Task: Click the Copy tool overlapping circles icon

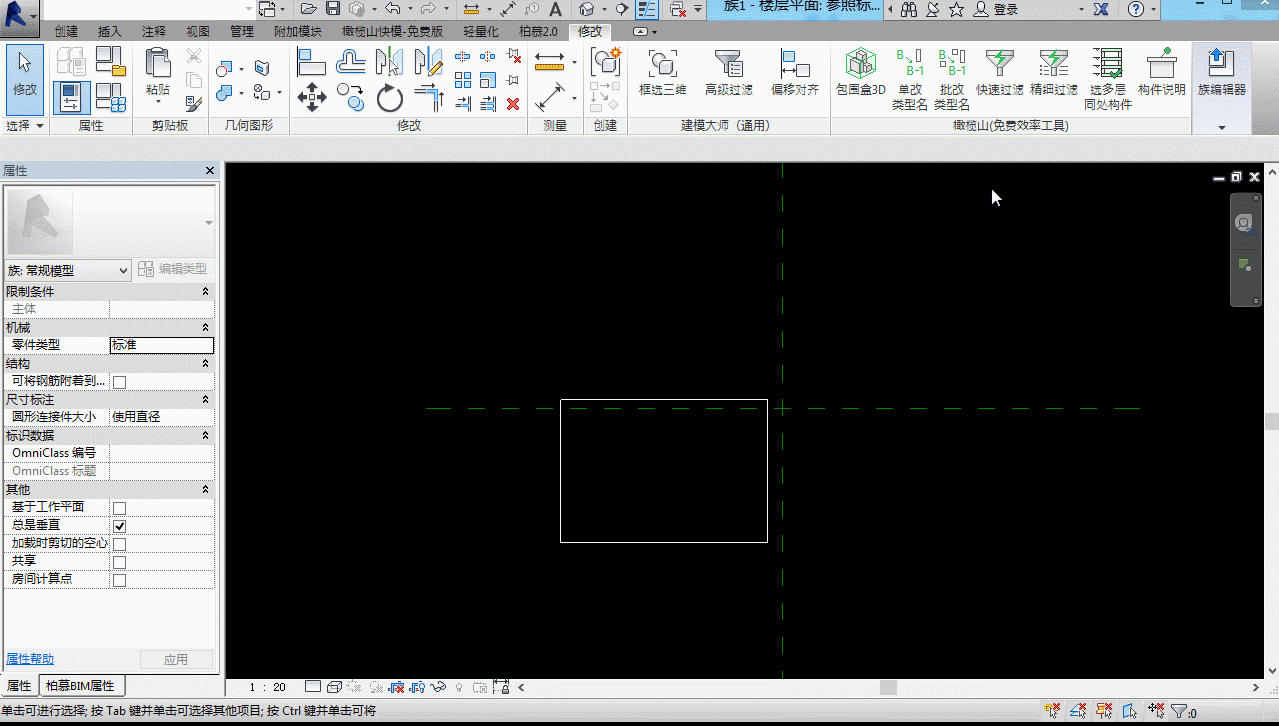Action: coord(350,97)
